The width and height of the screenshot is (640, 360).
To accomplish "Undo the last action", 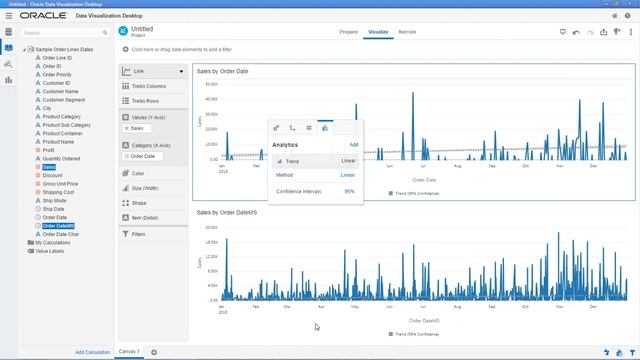I will pos(576,32).
